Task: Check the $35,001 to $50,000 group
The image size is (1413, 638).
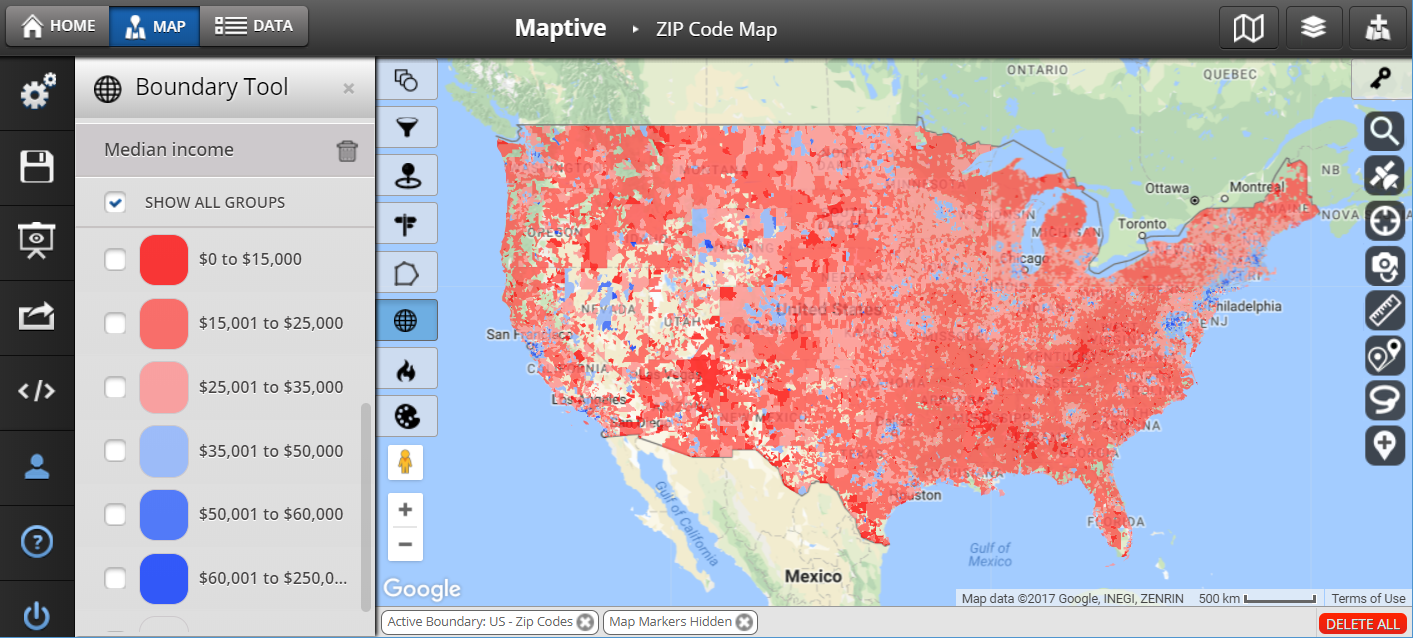Action: coord(116,451)
